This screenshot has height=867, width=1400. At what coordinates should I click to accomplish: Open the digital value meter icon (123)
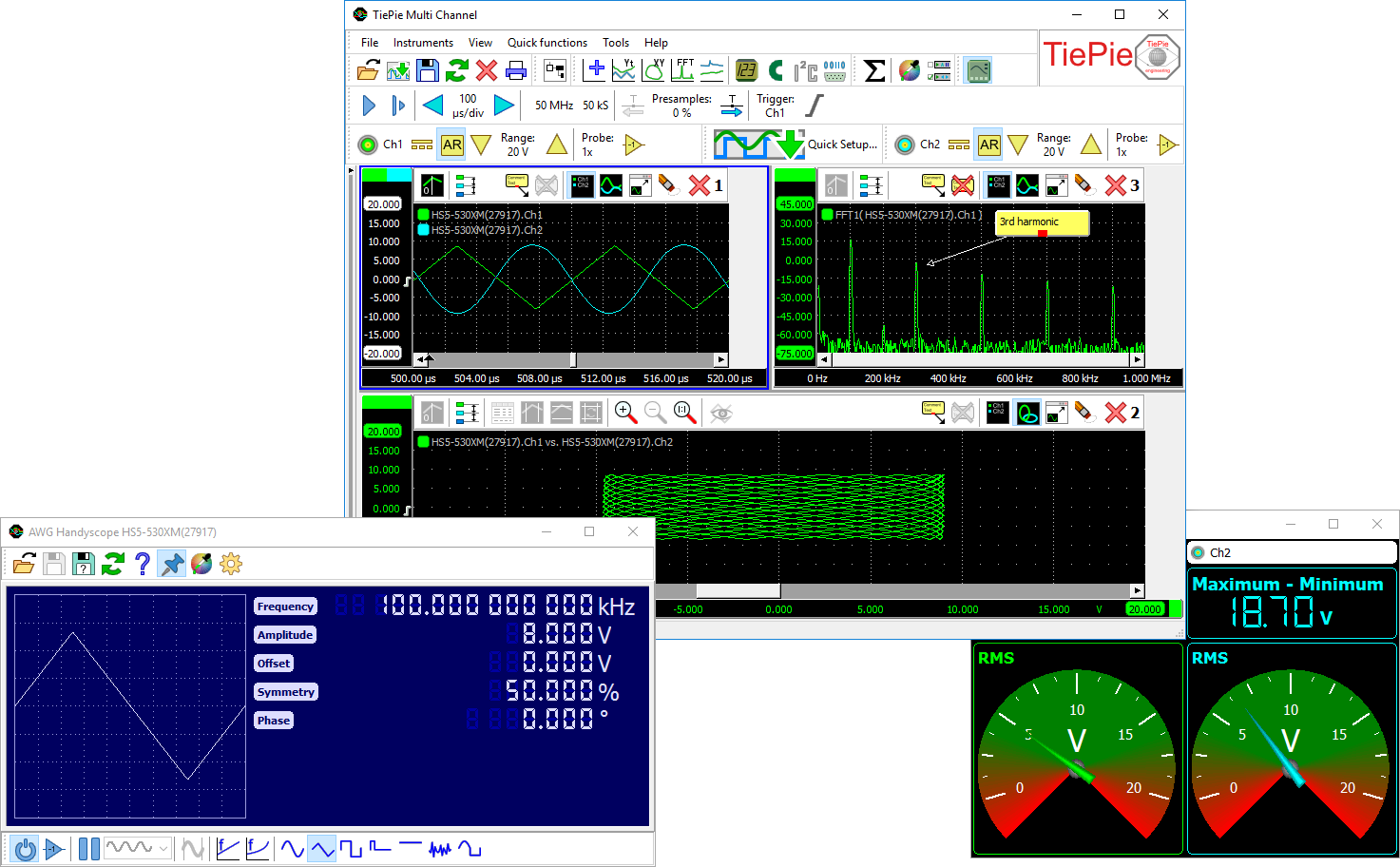(747, 70)
